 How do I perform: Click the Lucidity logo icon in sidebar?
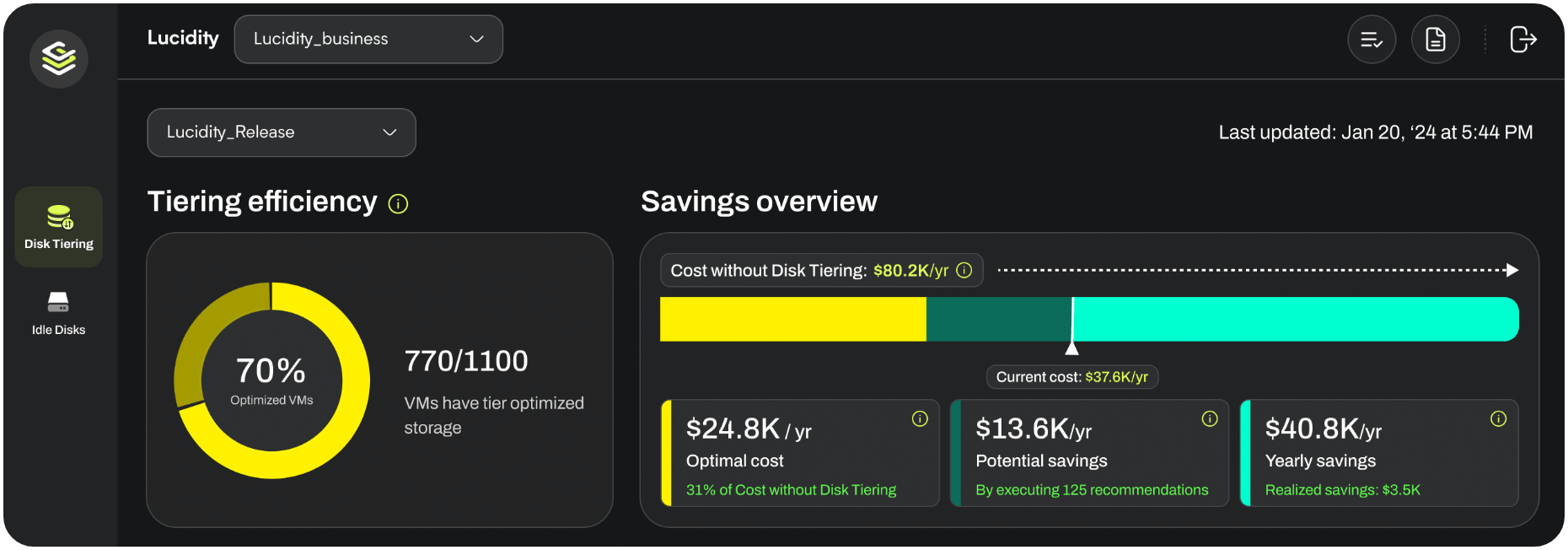point(59,58)
